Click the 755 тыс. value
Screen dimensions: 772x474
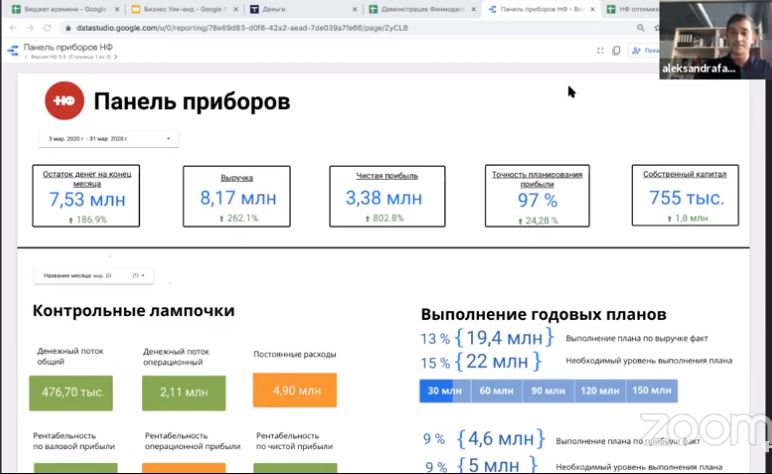tap(687, 198)
